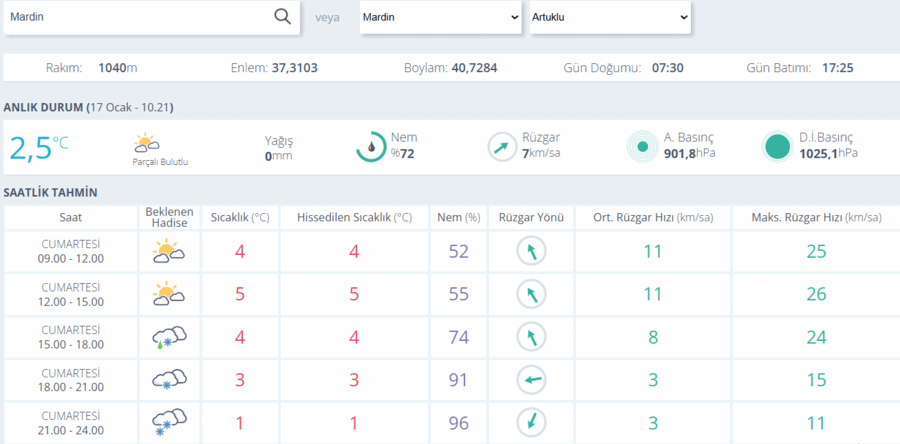900x444 pixels.
Task: Click the 21.00 - 24.00 wind direction arrow
Action: click(532, 423)
